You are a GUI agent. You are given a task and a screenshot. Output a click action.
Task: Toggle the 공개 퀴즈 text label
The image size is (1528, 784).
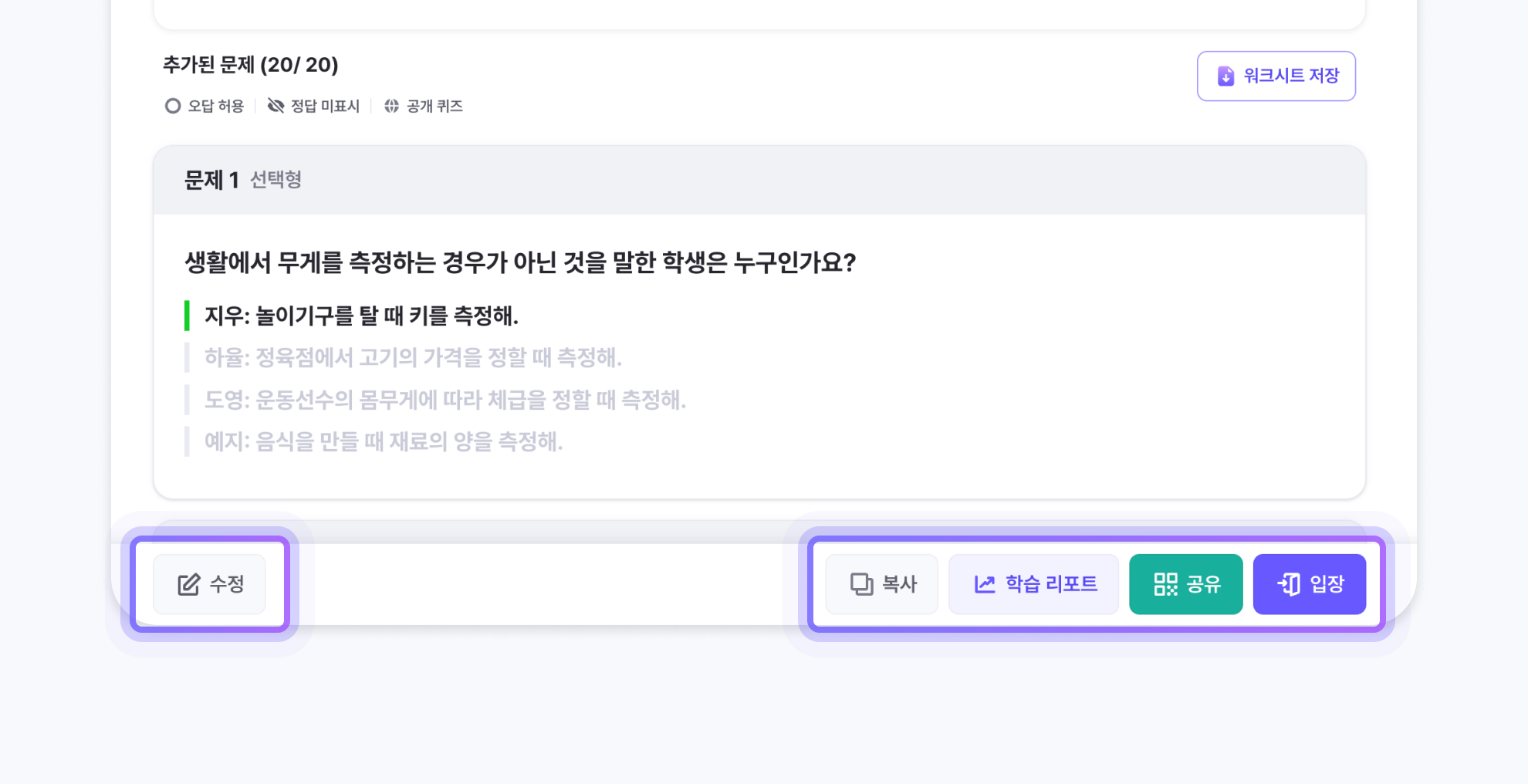[x=434, y=106]
